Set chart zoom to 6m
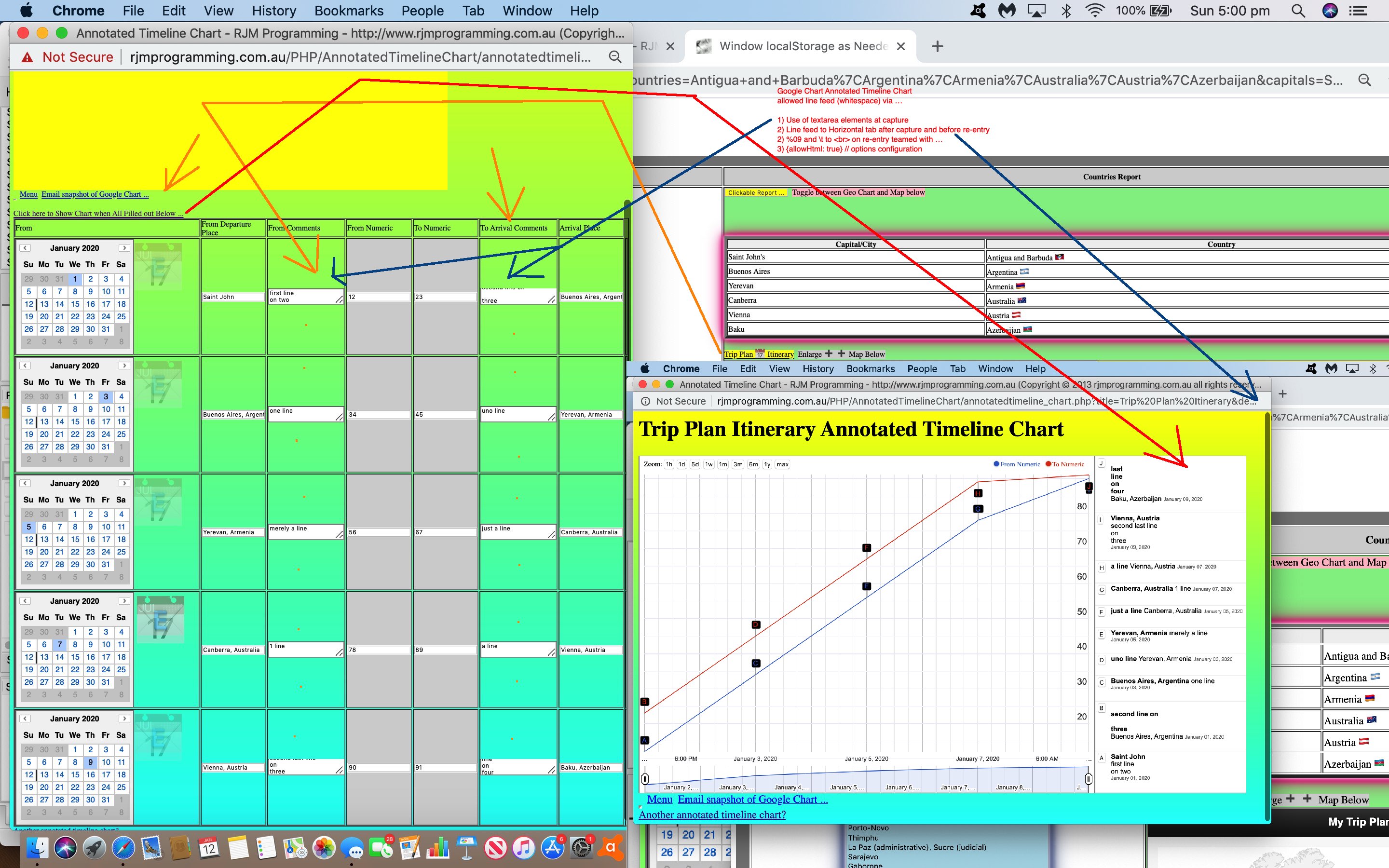Viewport: 1389px width, 868px height. pos(753,464)
